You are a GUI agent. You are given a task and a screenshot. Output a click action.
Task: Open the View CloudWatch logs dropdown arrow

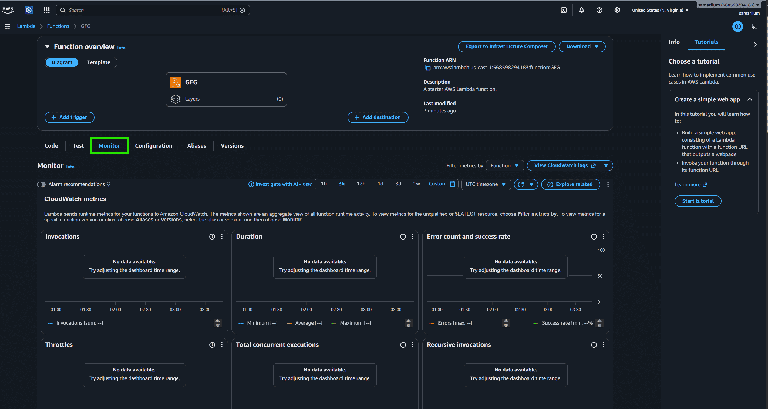(606, 166)
